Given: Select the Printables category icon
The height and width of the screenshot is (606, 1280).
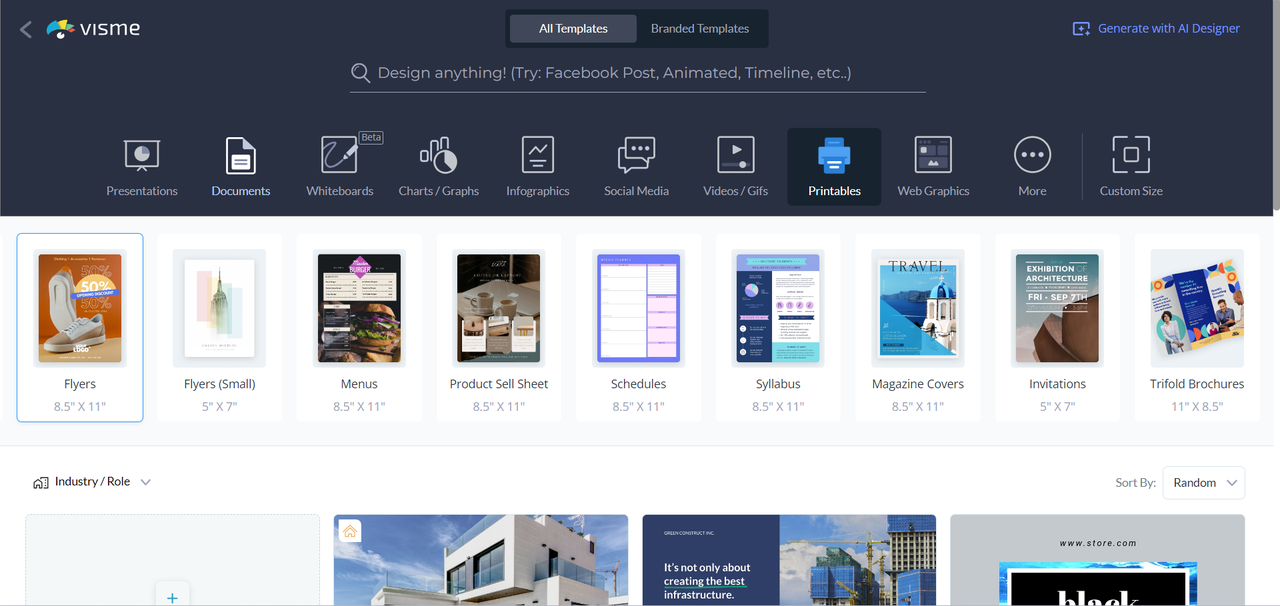Looking at the screenshot, I should (834, 155).
